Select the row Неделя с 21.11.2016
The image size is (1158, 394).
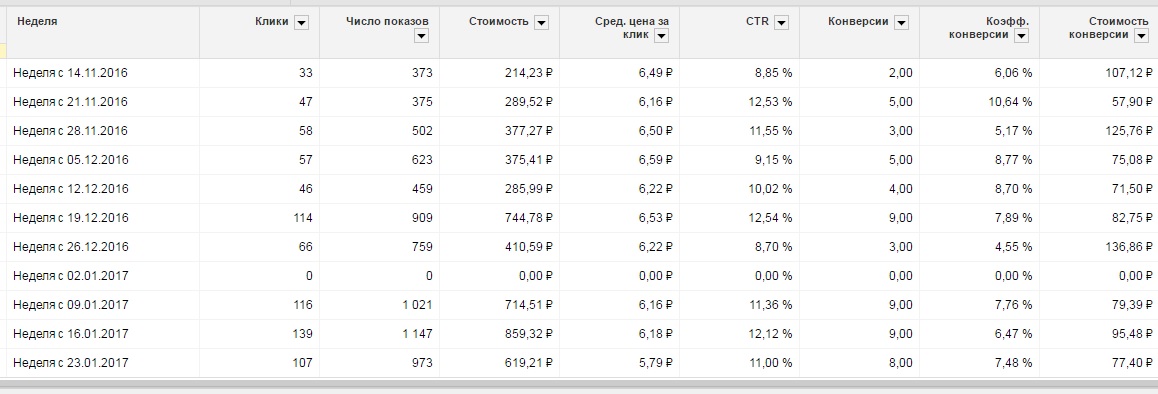(x=579, y=102)
